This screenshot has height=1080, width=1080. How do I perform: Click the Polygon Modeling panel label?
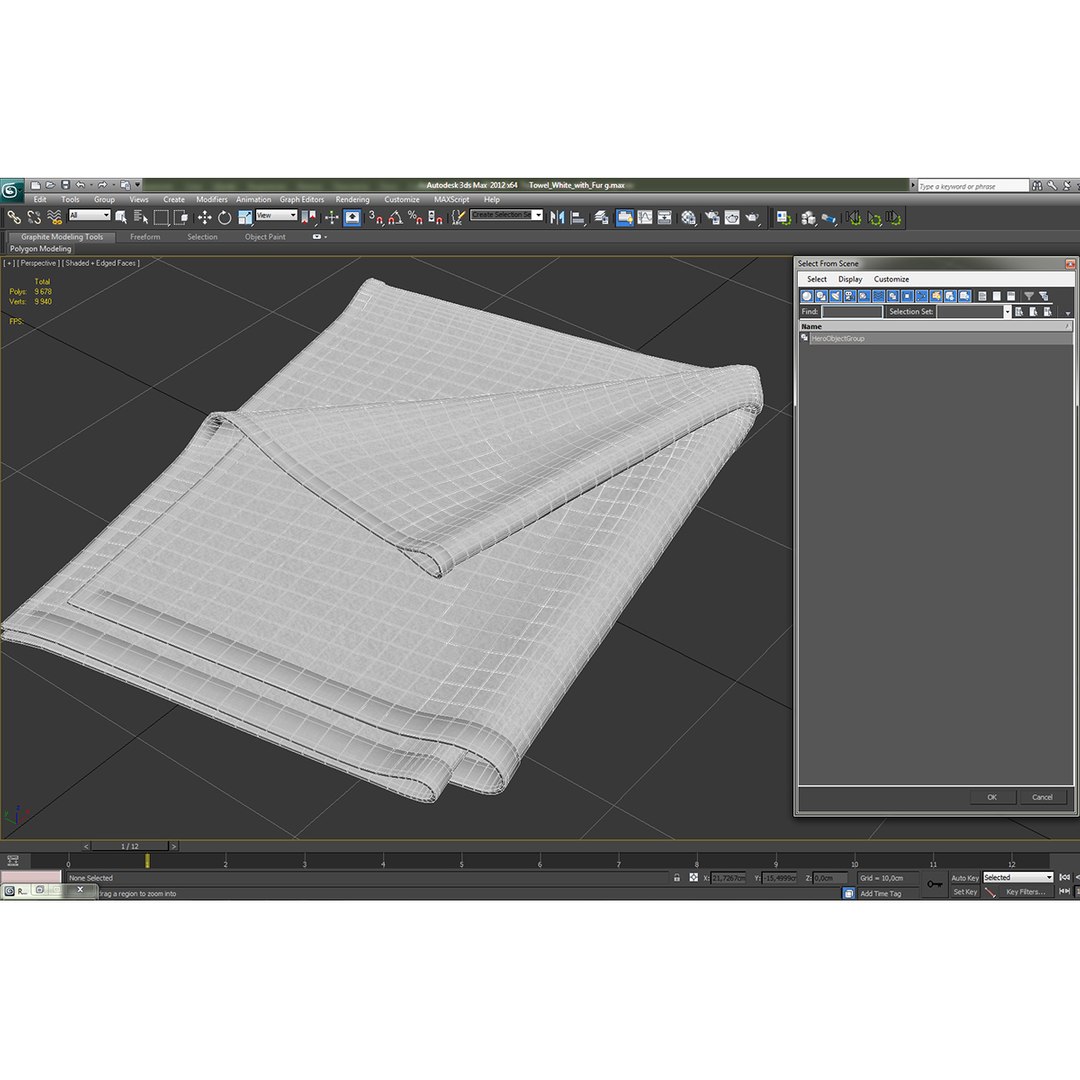pos(40,249)
